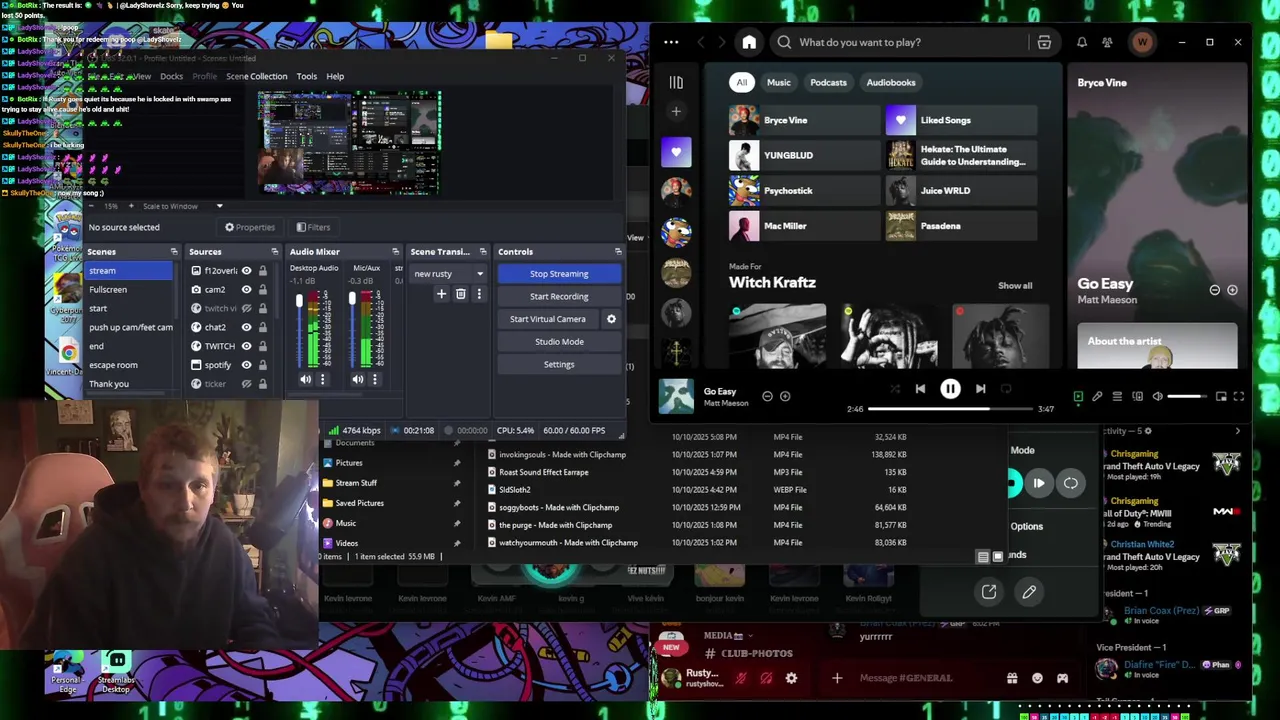Viewport: 1280px width, 720px height.
Task: Open Spotify Friend Activity icon
Action: pyautogui.click(x=1107, y=42)
